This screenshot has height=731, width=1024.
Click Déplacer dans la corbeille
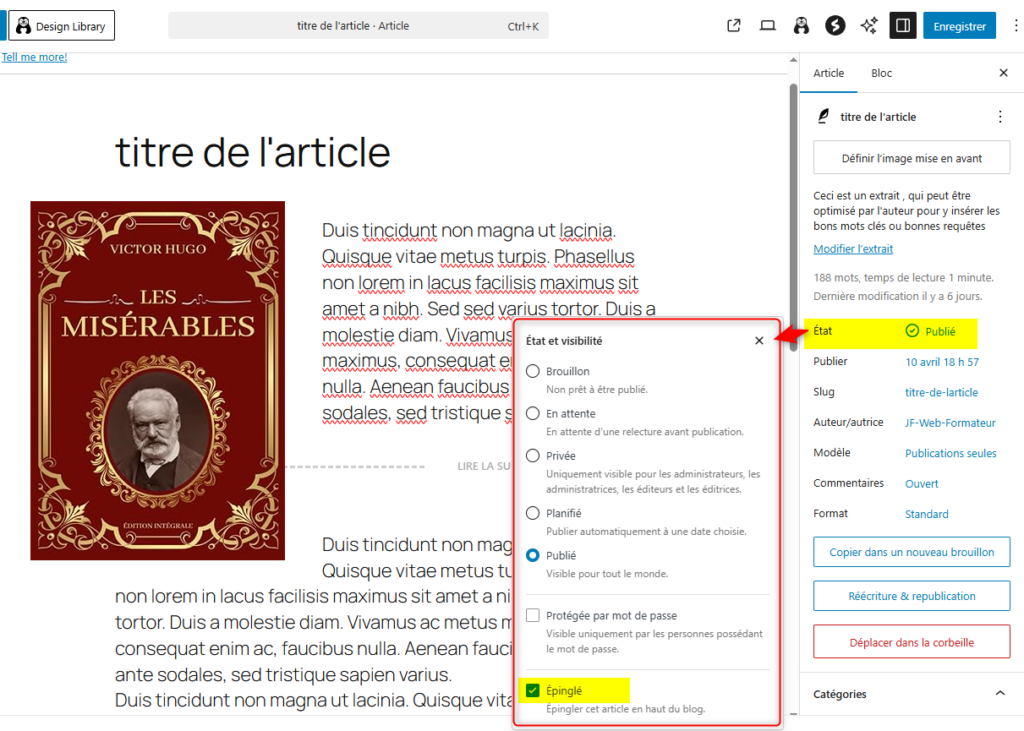(x=912, y=642)
